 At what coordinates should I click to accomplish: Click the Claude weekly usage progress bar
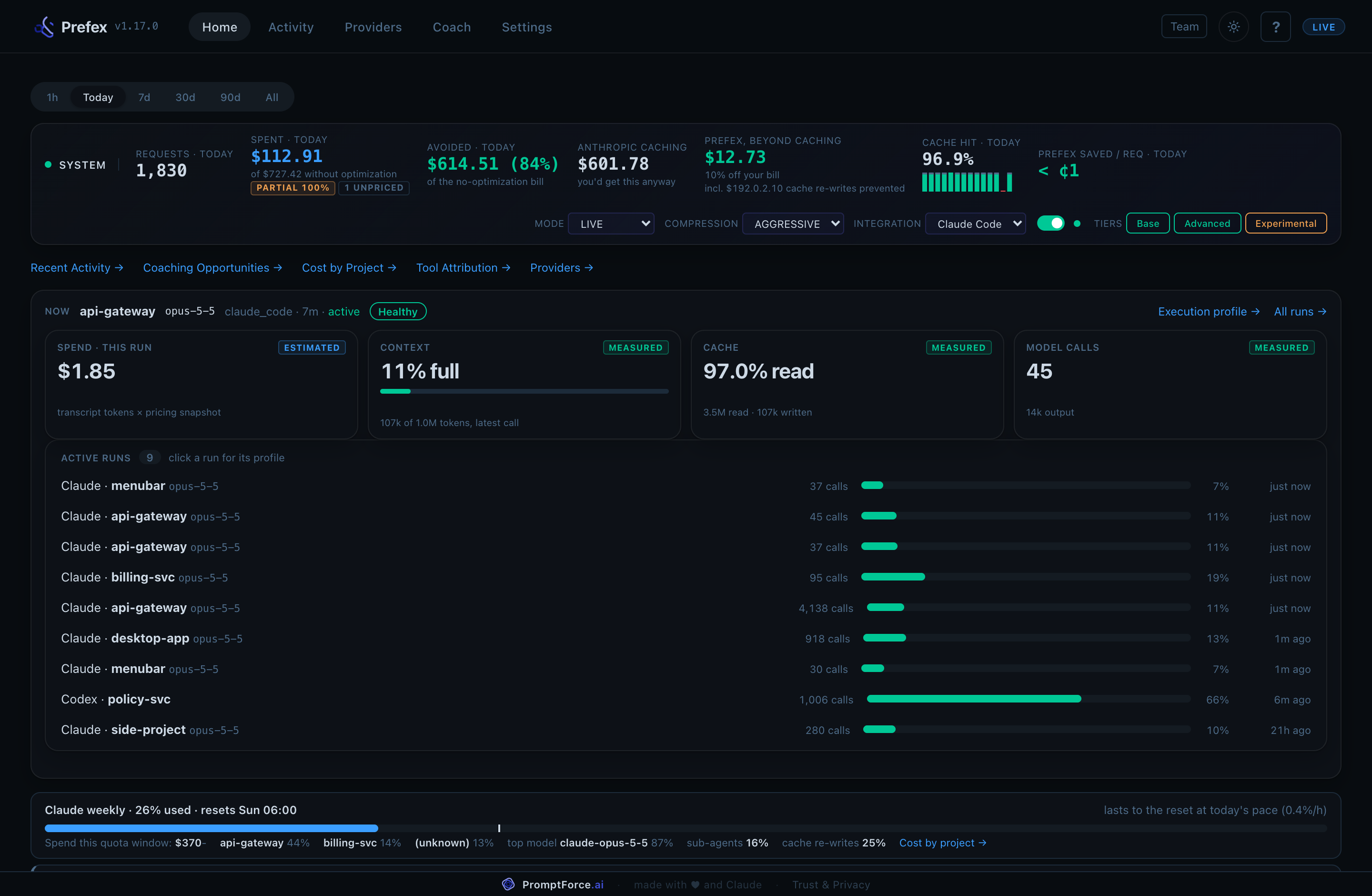[x=686, y=828]
